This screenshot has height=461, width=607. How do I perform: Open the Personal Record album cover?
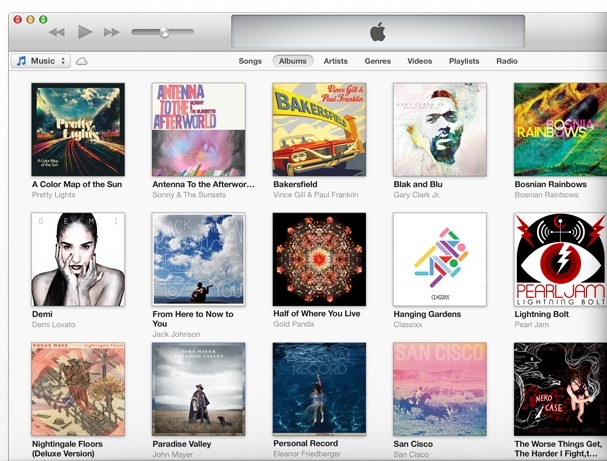tap(319, 389)
